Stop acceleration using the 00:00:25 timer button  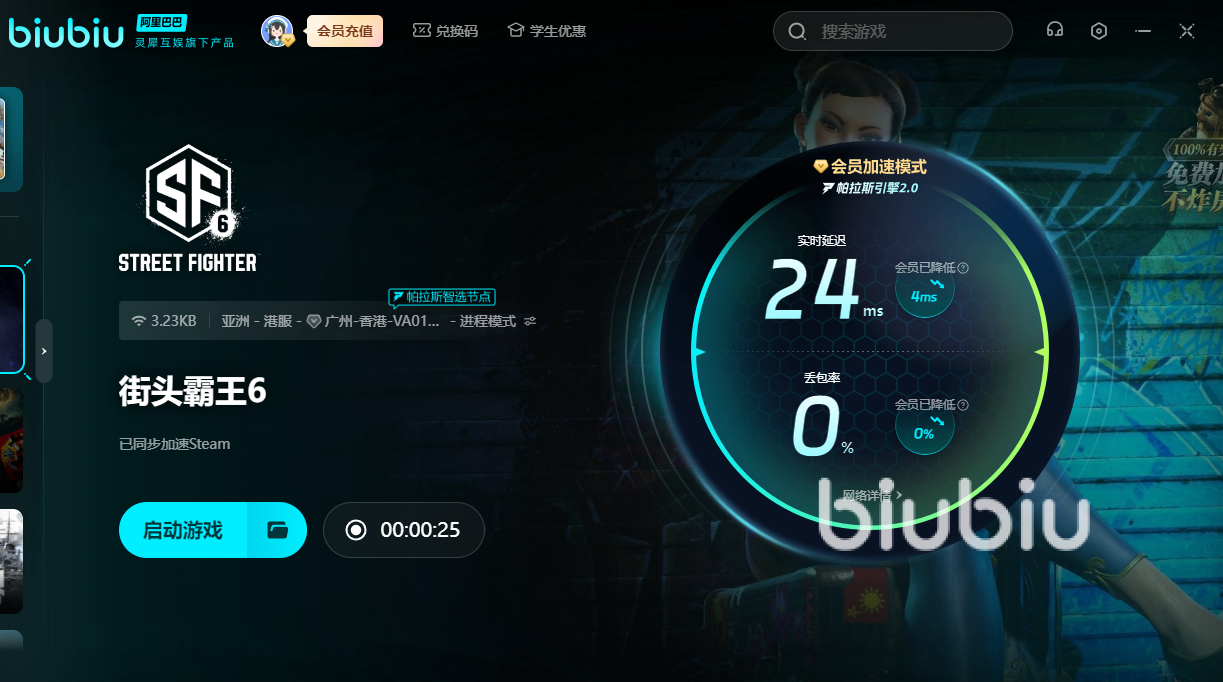pyautogui.click(x=403, y=530)
